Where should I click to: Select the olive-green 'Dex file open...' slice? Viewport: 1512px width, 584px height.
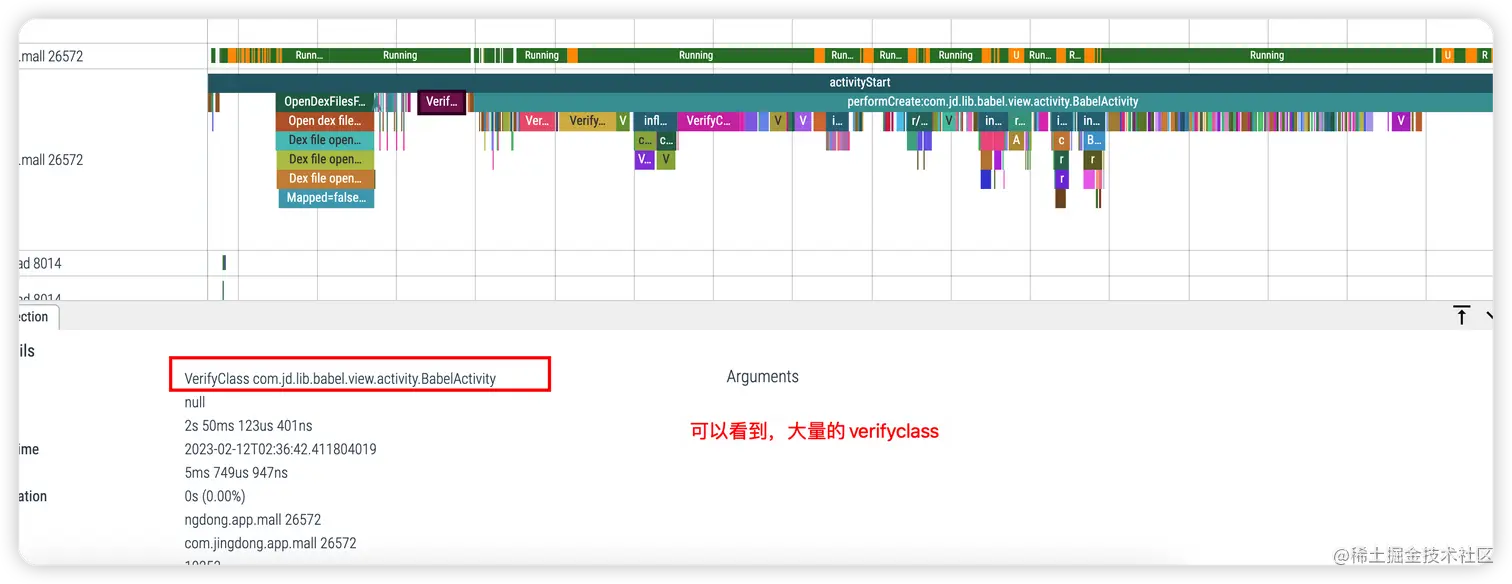[325, 159]
